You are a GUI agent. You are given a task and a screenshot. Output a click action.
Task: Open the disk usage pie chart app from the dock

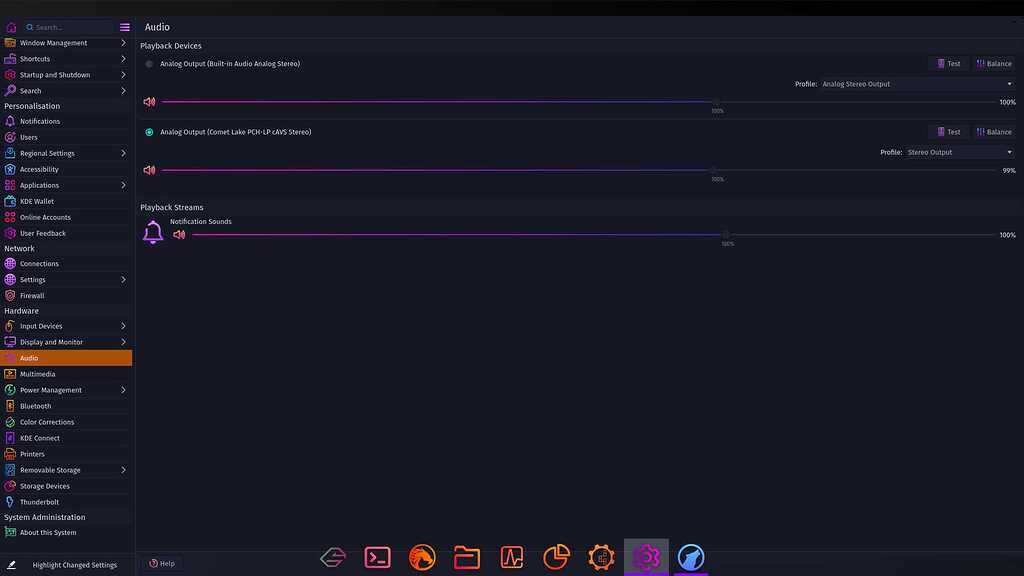pyautogui.click(x=556, y=557)
